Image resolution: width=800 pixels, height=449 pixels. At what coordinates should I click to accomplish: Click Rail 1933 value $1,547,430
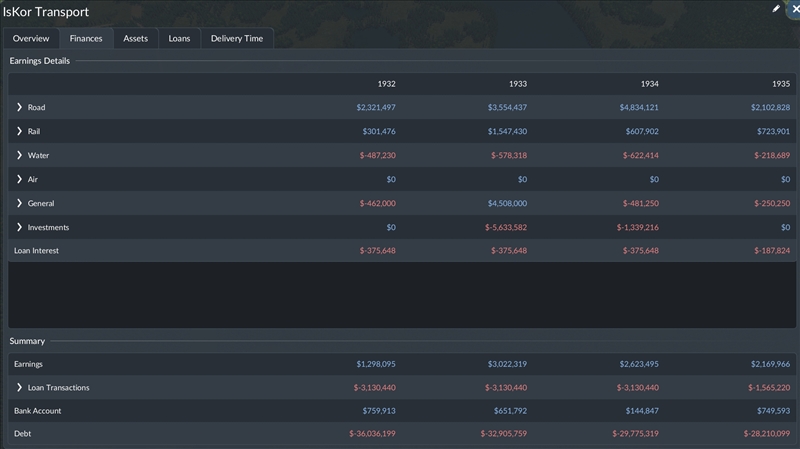[x=507, y=131]
